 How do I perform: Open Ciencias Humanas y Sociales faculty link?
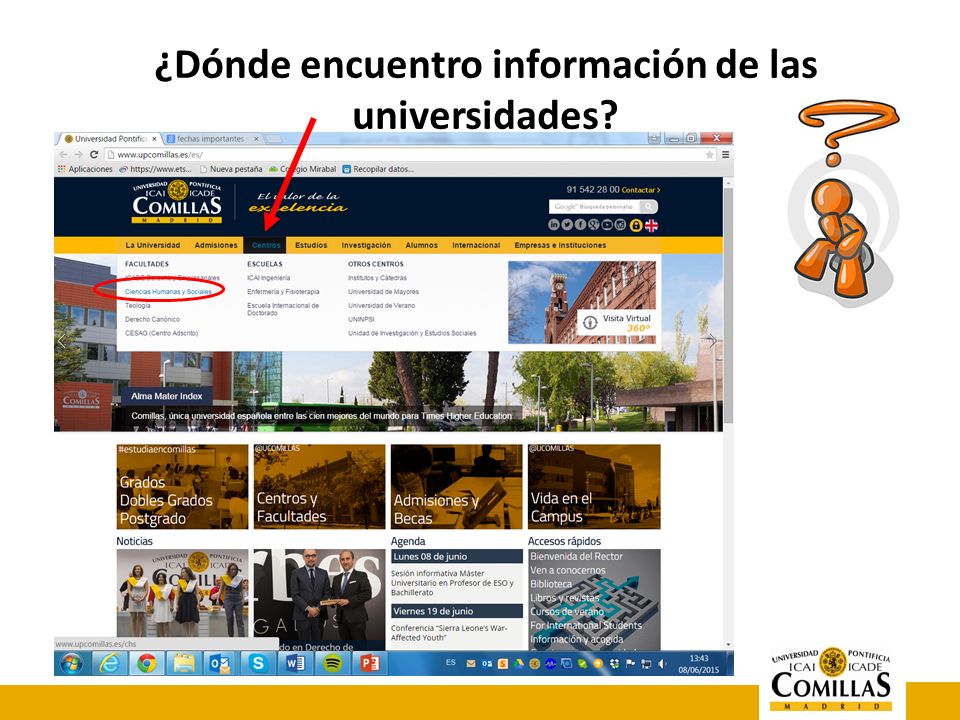[x=168, y=292]
